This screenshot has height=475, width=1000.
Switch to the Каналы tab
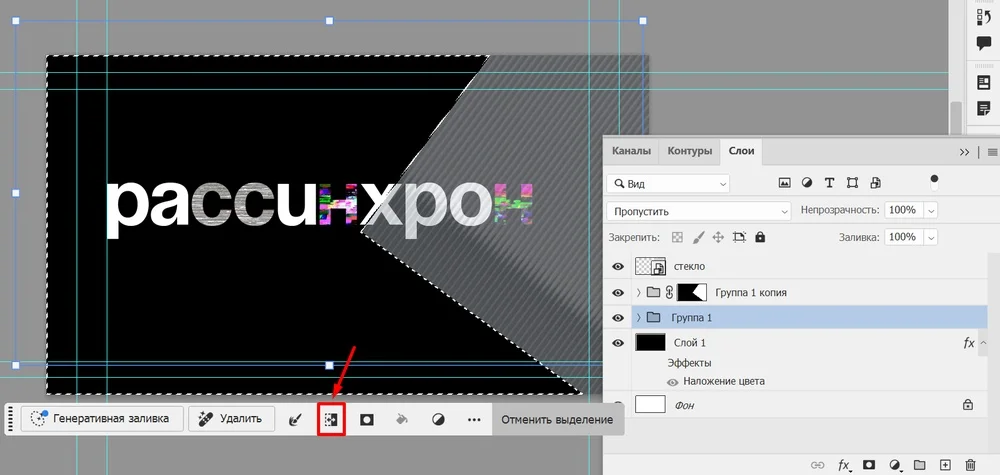pyautogui.click(x=631, y=151)
